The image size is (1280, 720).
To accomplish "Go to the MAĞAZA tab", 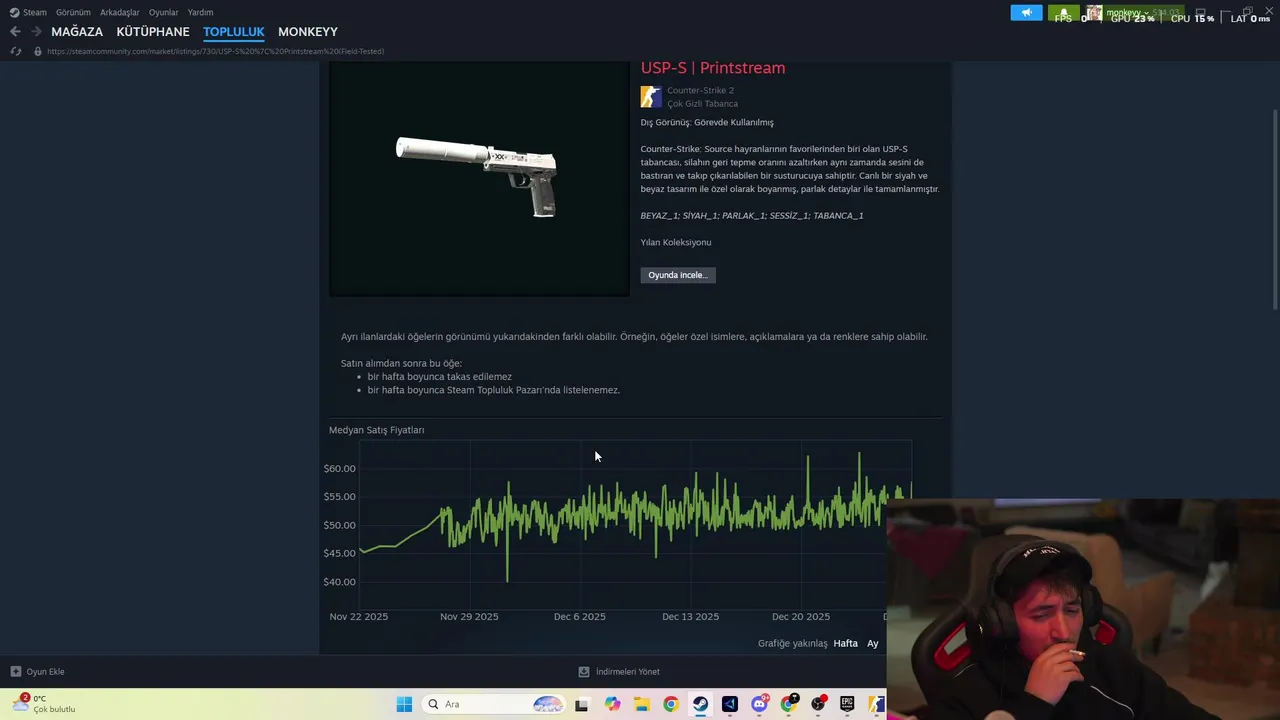I will tap(77, 32).
